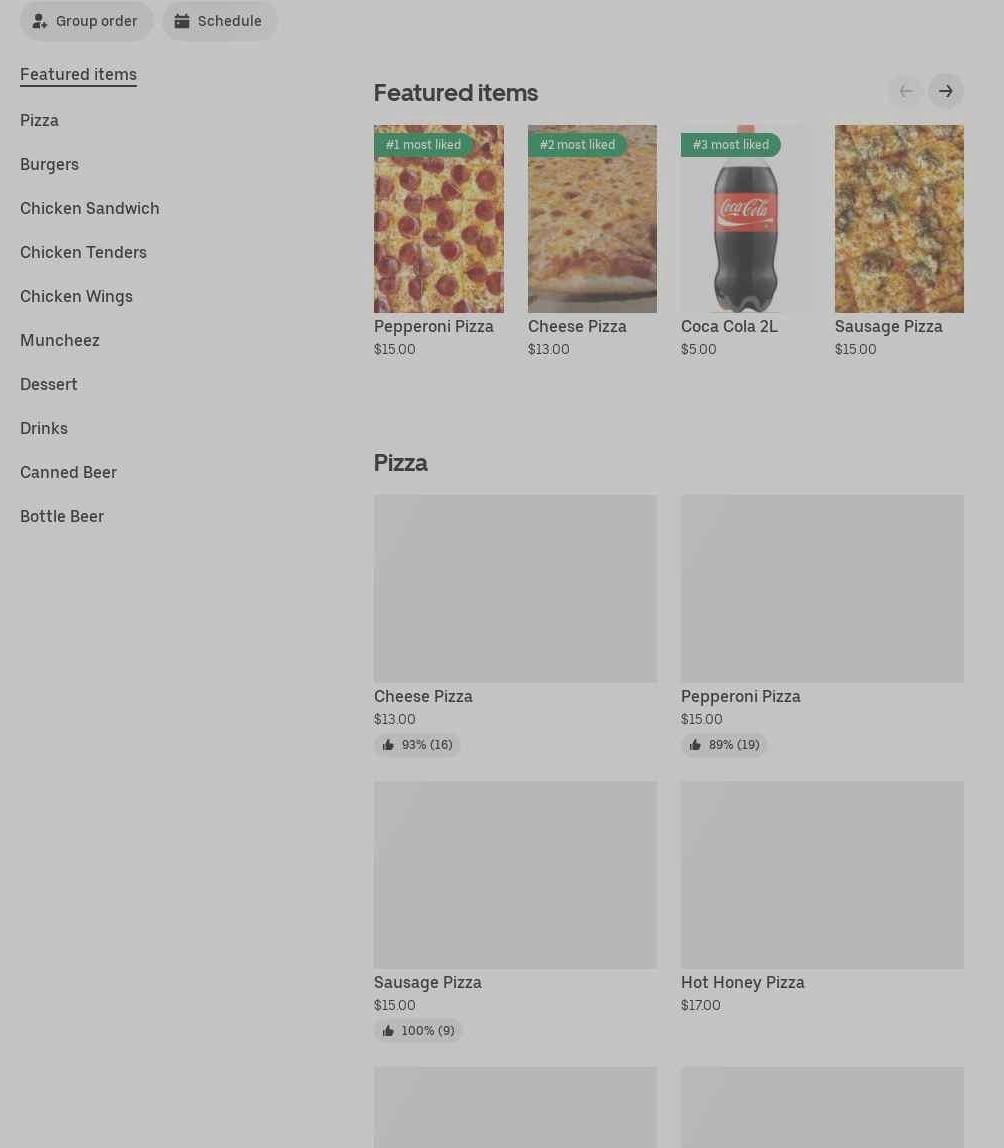The image size is (1004, 1148).
Task: Click the next arrow in Featured items carousel
Action: (945, 92)
